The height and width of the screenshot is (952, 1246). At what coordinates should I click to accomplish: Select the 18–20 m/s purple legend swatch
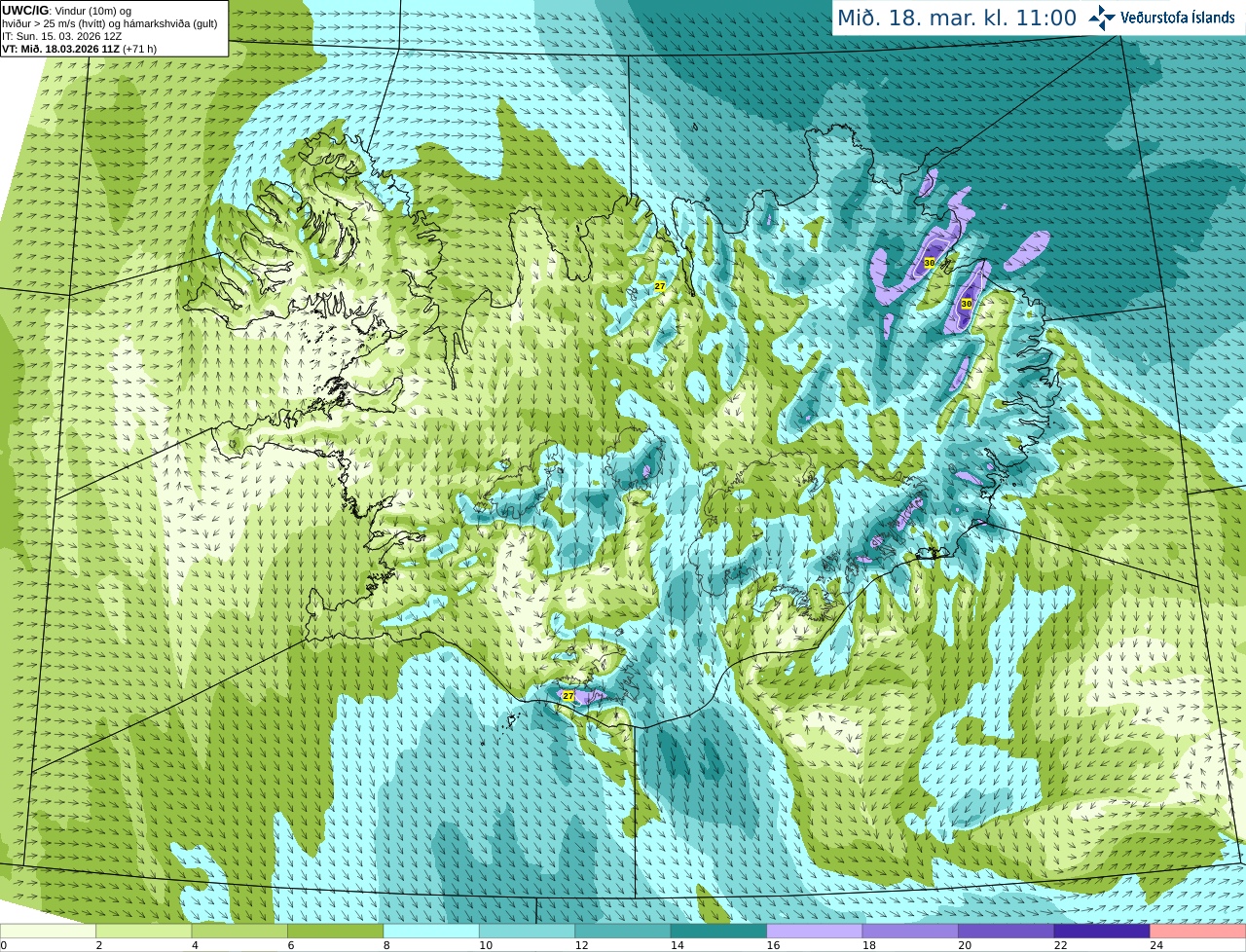[911, 931]
